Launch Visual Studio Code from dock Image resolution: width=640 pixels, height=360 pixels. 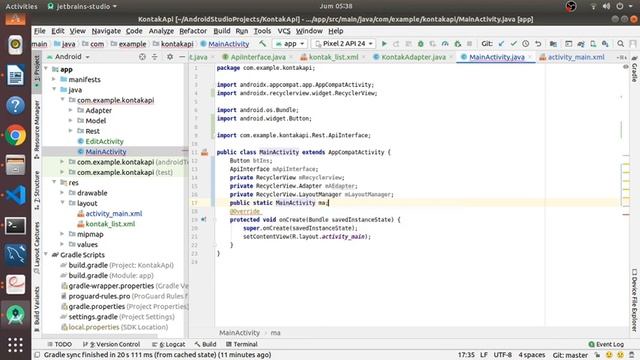pyautogui.click(x=16, y=195)
